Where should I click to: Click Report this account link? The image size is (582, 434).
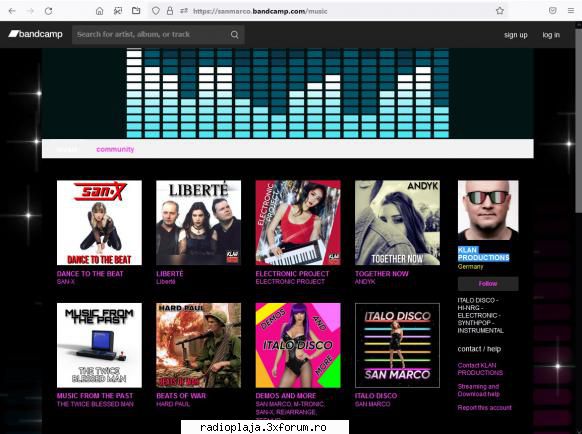[x=484, y=408]
